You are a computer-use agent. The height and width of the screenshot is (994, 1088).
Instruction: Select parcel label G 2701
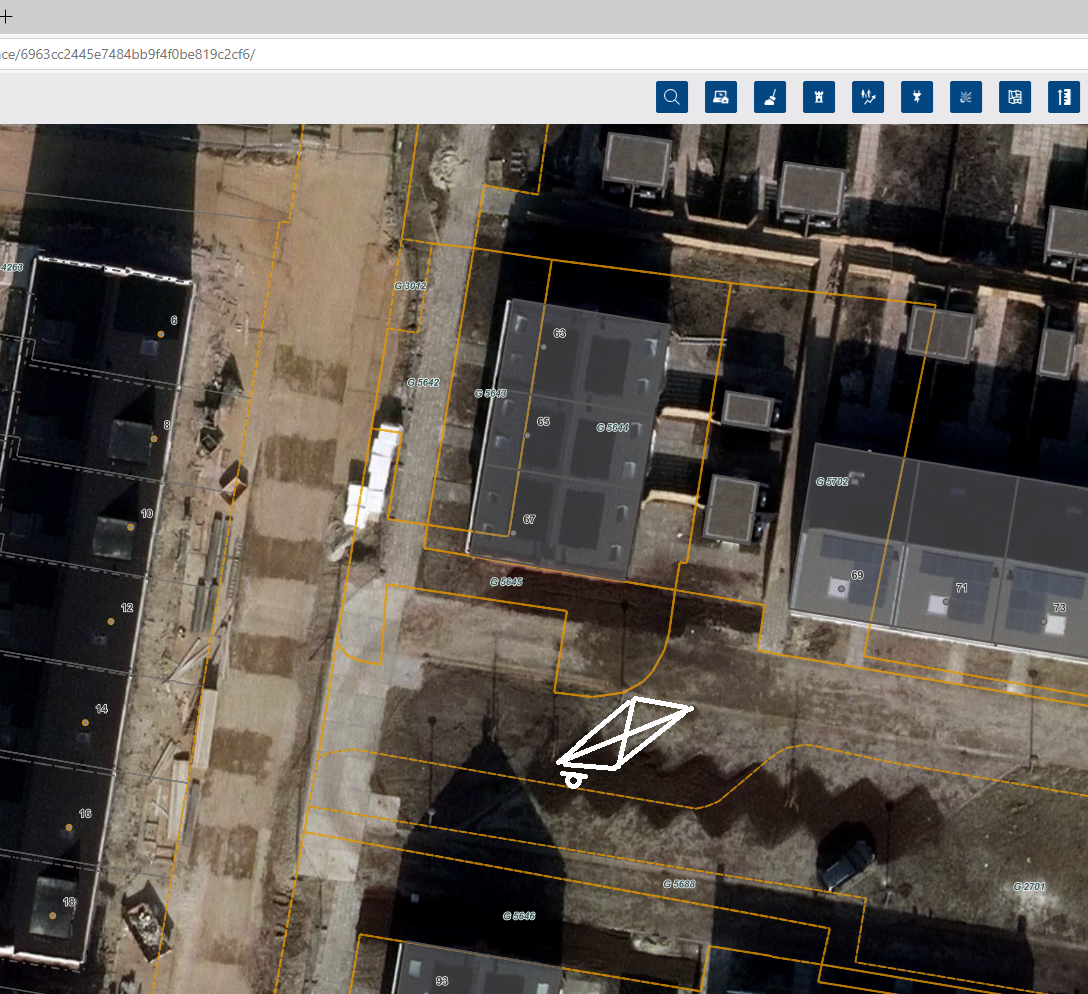click(1029, 887)
